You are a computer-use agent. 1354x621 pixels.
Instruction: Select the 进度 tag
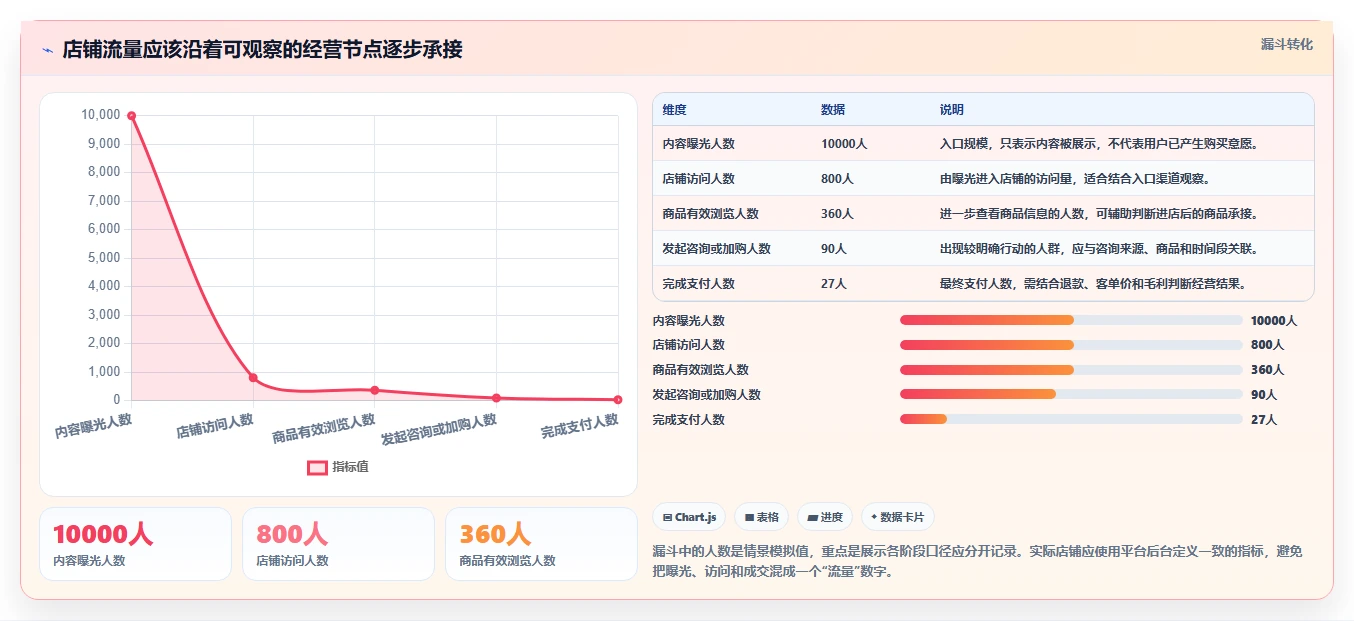click(825, 517)
